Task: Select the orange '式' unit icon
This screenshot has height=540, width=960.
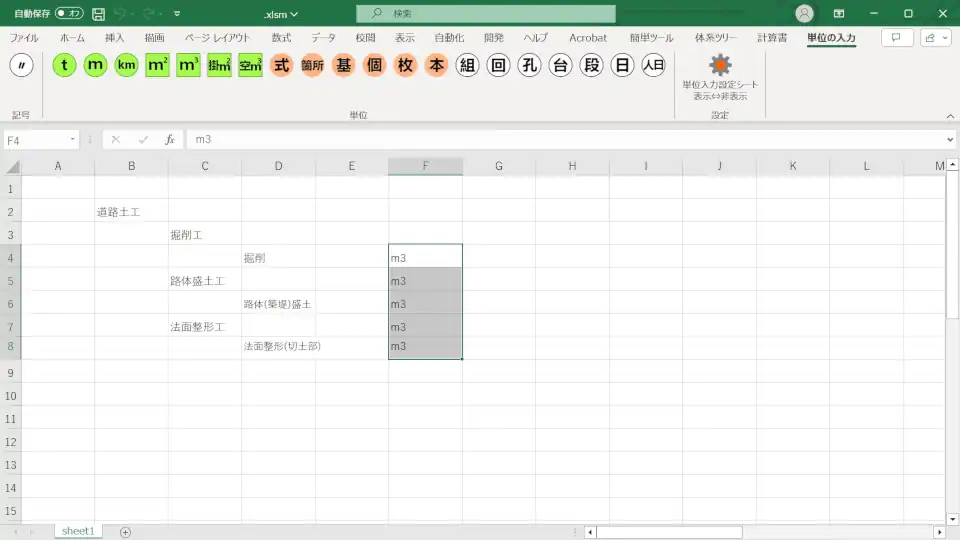Action: pos(282,66)
